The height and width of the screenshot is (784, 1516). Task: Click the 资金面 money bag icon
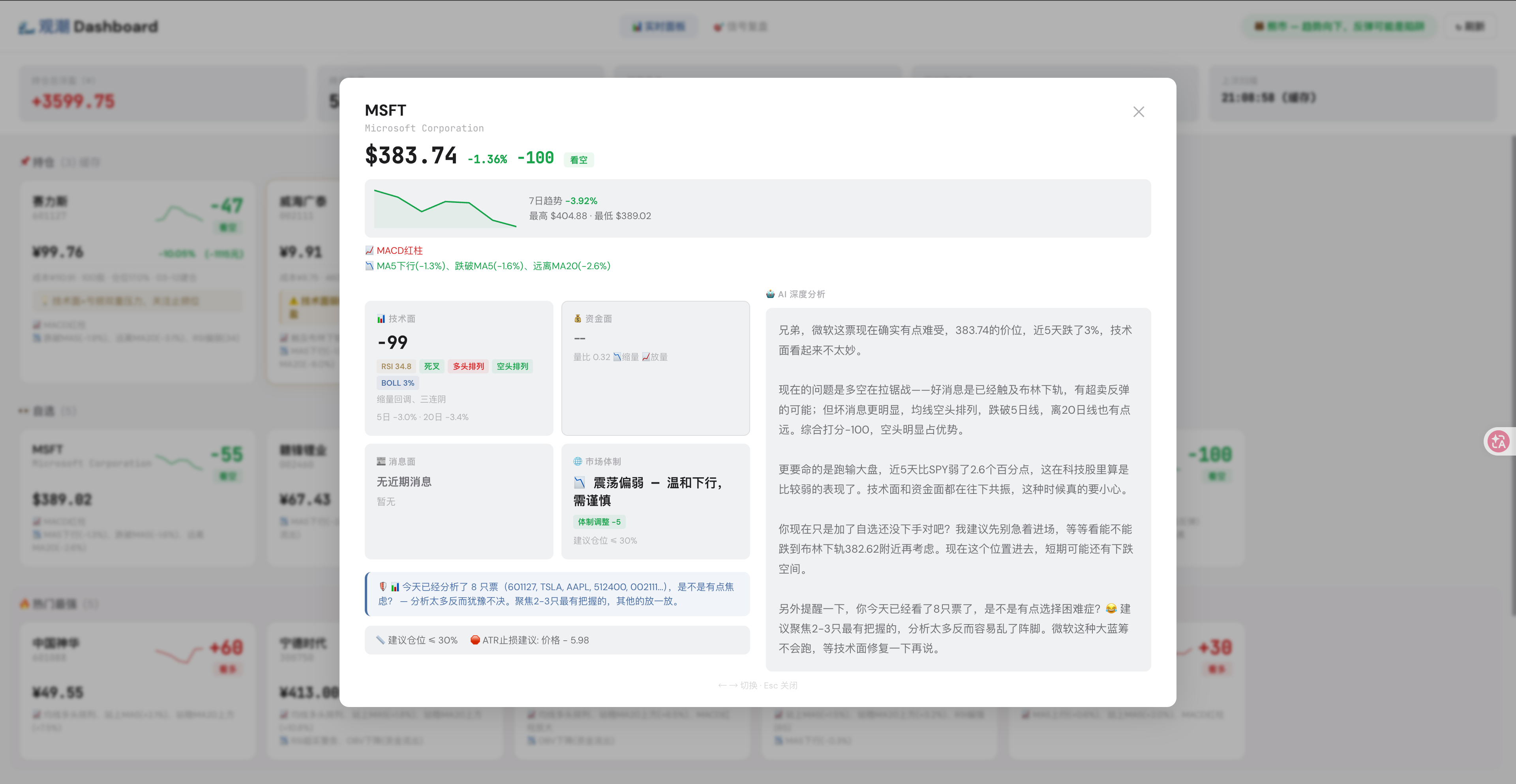[577, 319]
